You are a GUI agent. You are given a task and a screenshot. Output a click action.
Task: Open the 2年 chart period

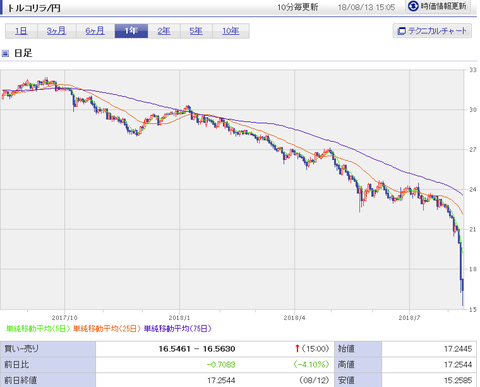[164, 31]
